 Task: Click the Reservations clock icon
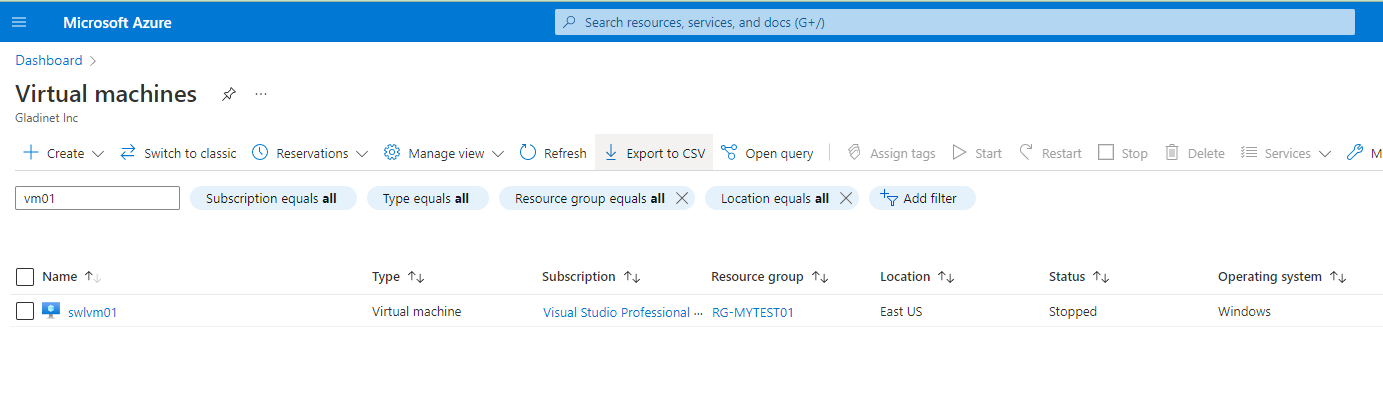pos(260,153)
